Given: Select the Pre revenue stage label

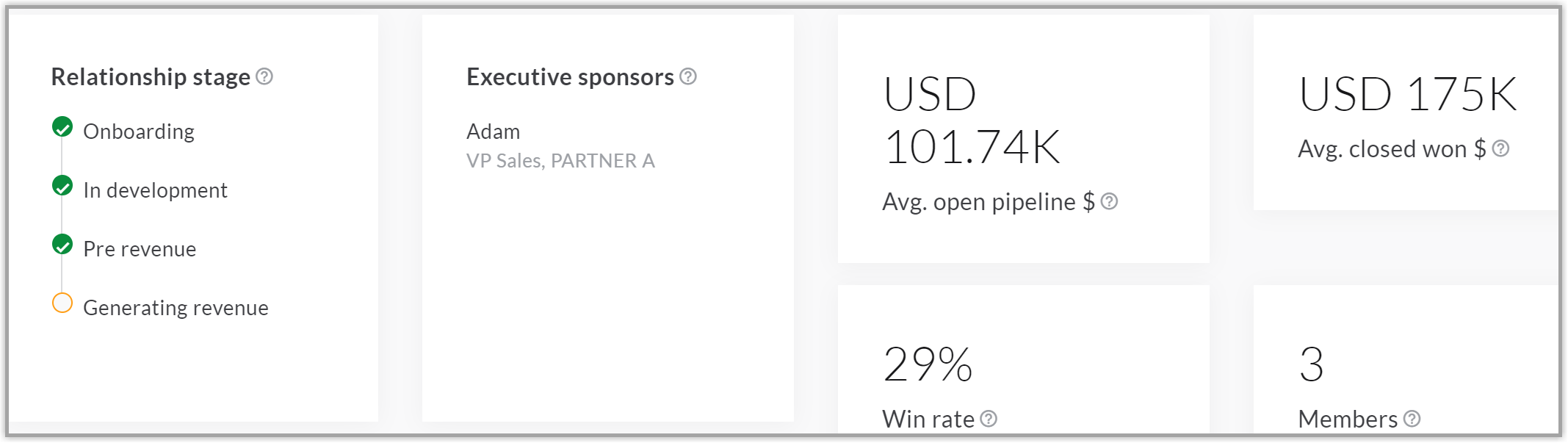Looking at the screenshot, I should (140, 249).
